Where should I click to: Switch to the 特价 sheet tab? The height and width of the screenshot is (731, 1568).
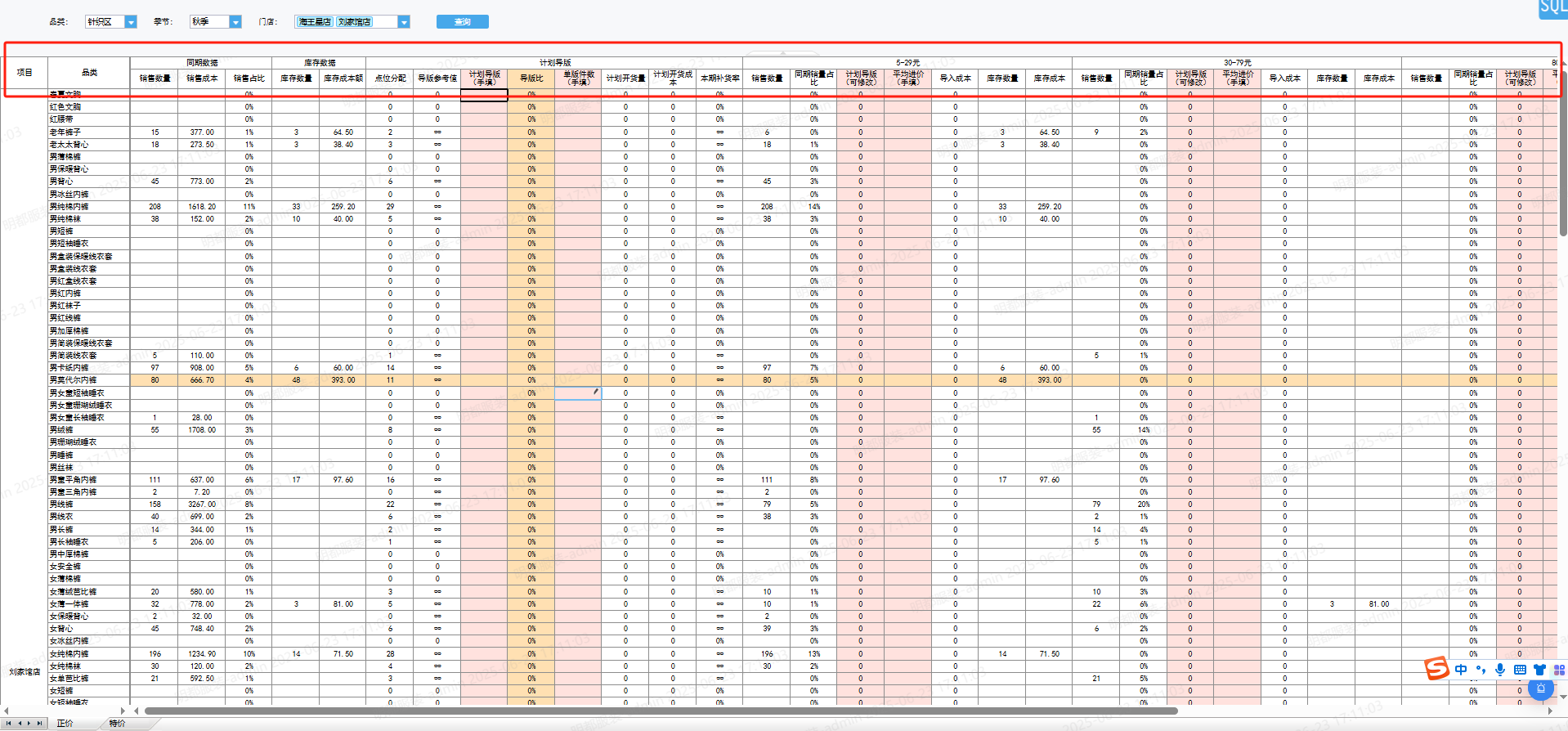(x=118, y=723)
